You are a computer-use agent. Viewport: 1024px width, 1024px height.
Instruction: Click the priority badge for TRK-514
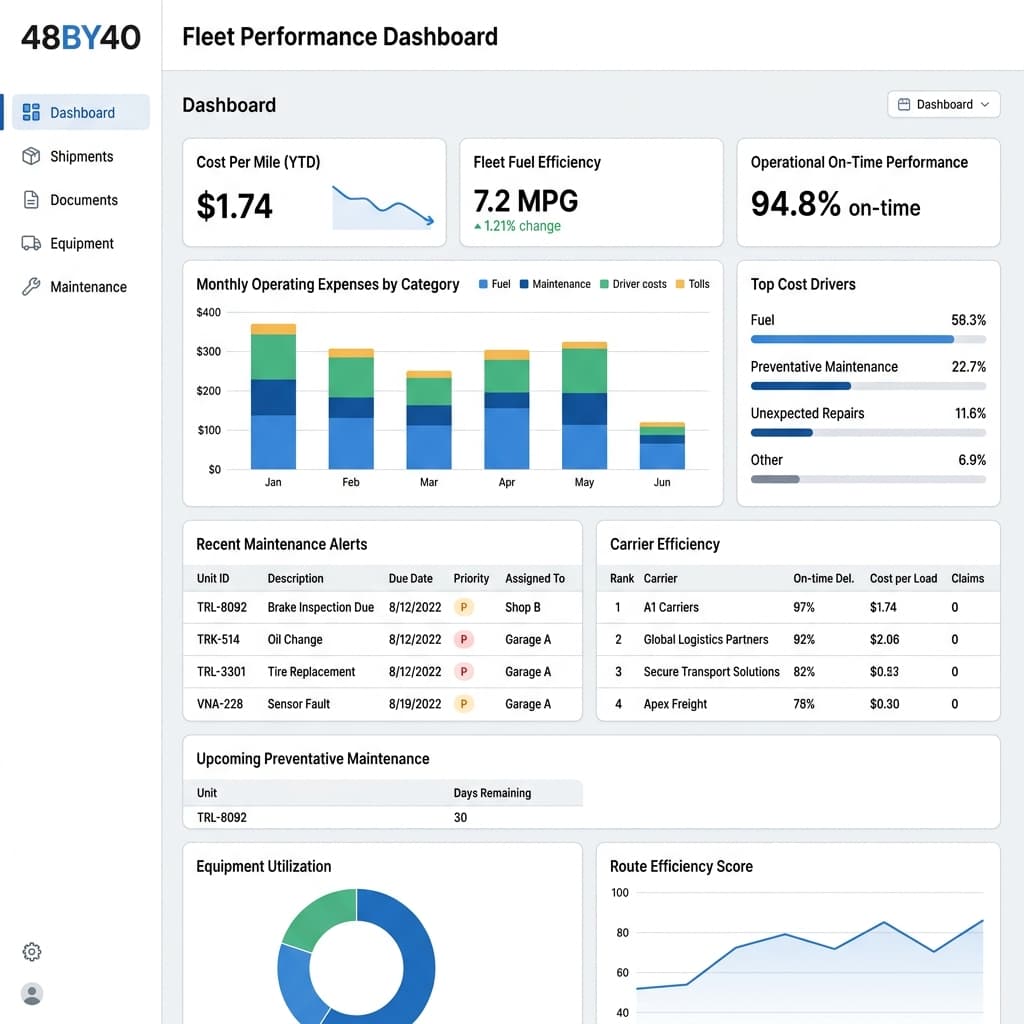tap(464, 639)
